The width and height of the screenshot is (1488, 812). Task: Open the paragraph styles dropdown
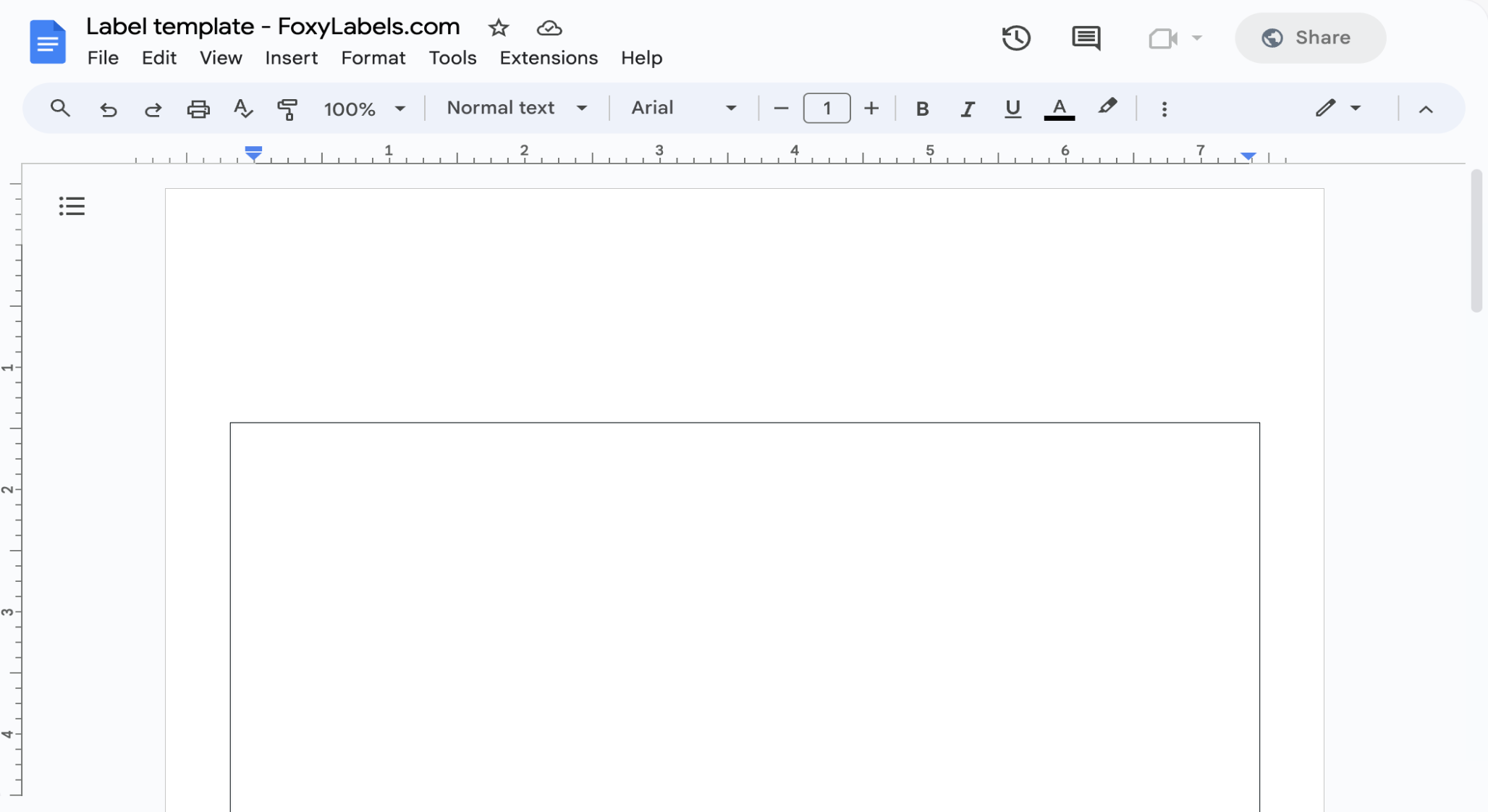515,108
